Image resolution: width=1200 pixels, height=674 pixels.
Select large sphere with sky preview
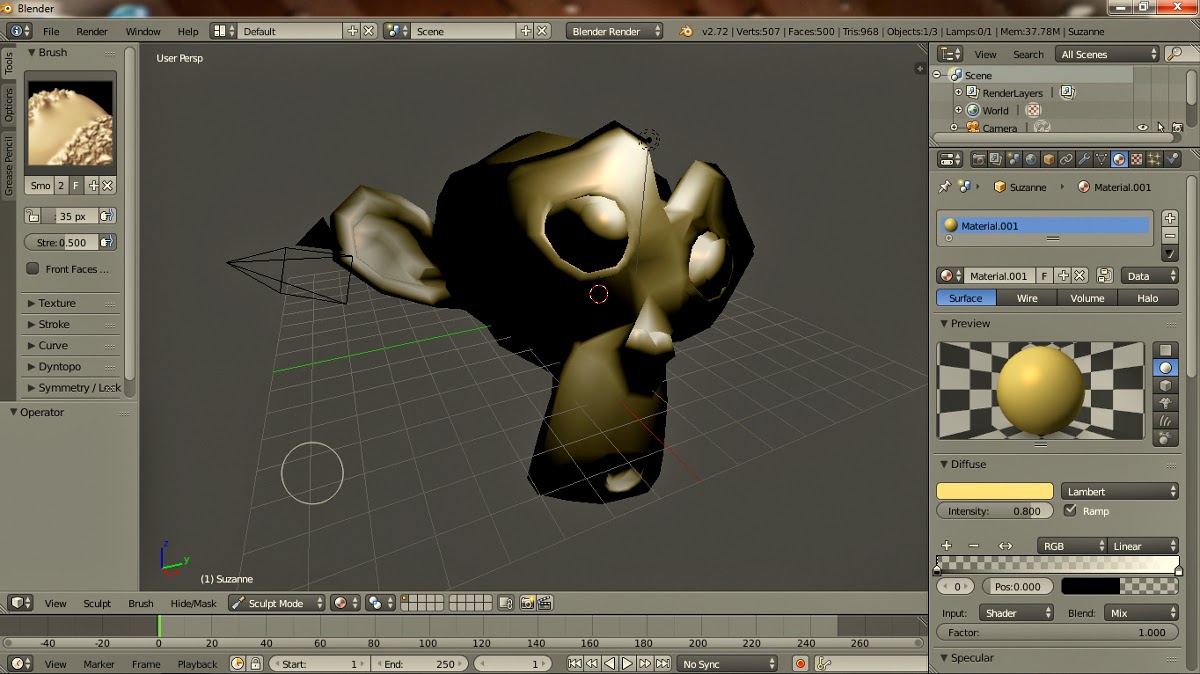tap(1165, 438)
